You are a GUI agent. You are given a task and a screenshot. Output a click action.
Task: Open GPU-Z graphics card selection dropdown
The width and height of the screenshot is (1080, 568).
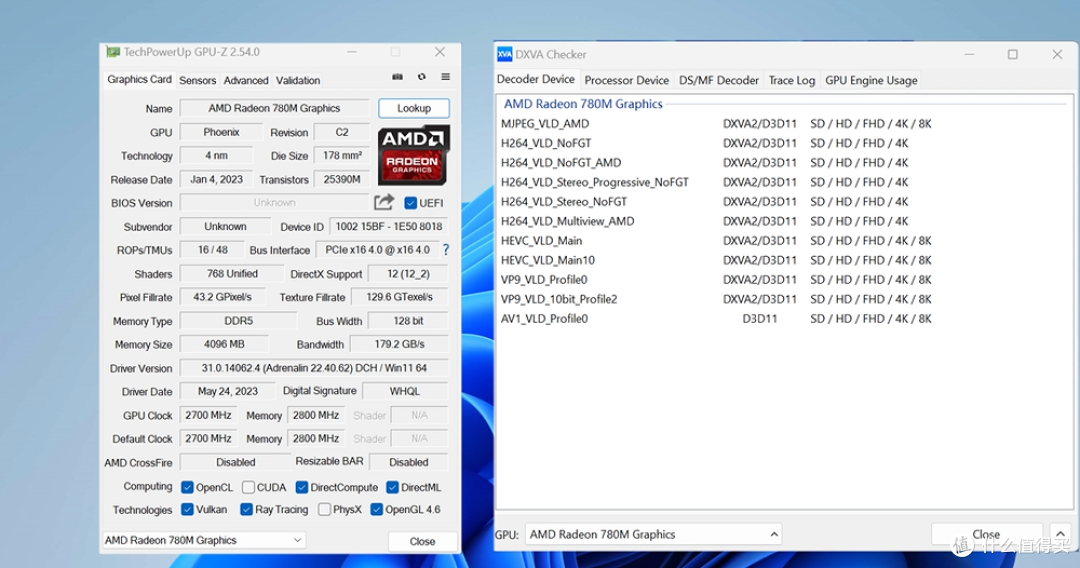coord(204,540)
